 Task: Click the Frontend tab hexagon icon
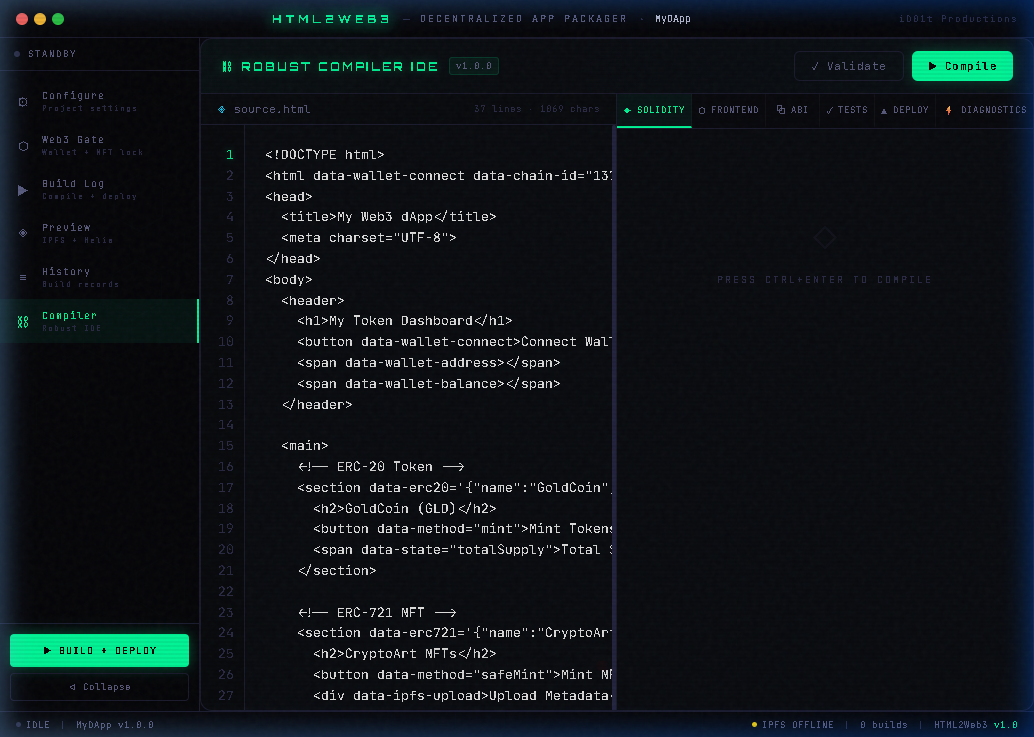tap(702, 110)
